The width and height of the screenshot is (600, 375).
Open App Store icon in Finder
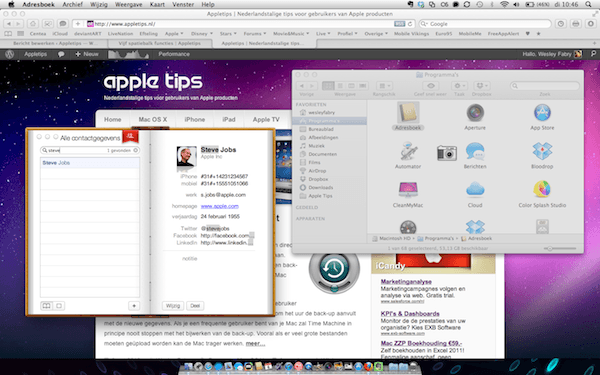pyautogui.click(x=542, y=113)
